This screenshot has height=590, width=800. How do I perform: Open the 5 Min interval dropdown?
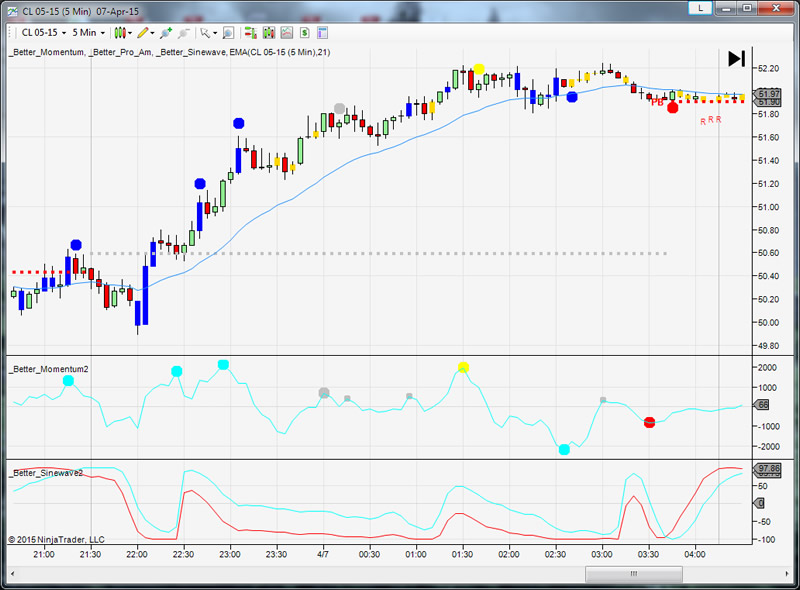click(x=88, y=33)
